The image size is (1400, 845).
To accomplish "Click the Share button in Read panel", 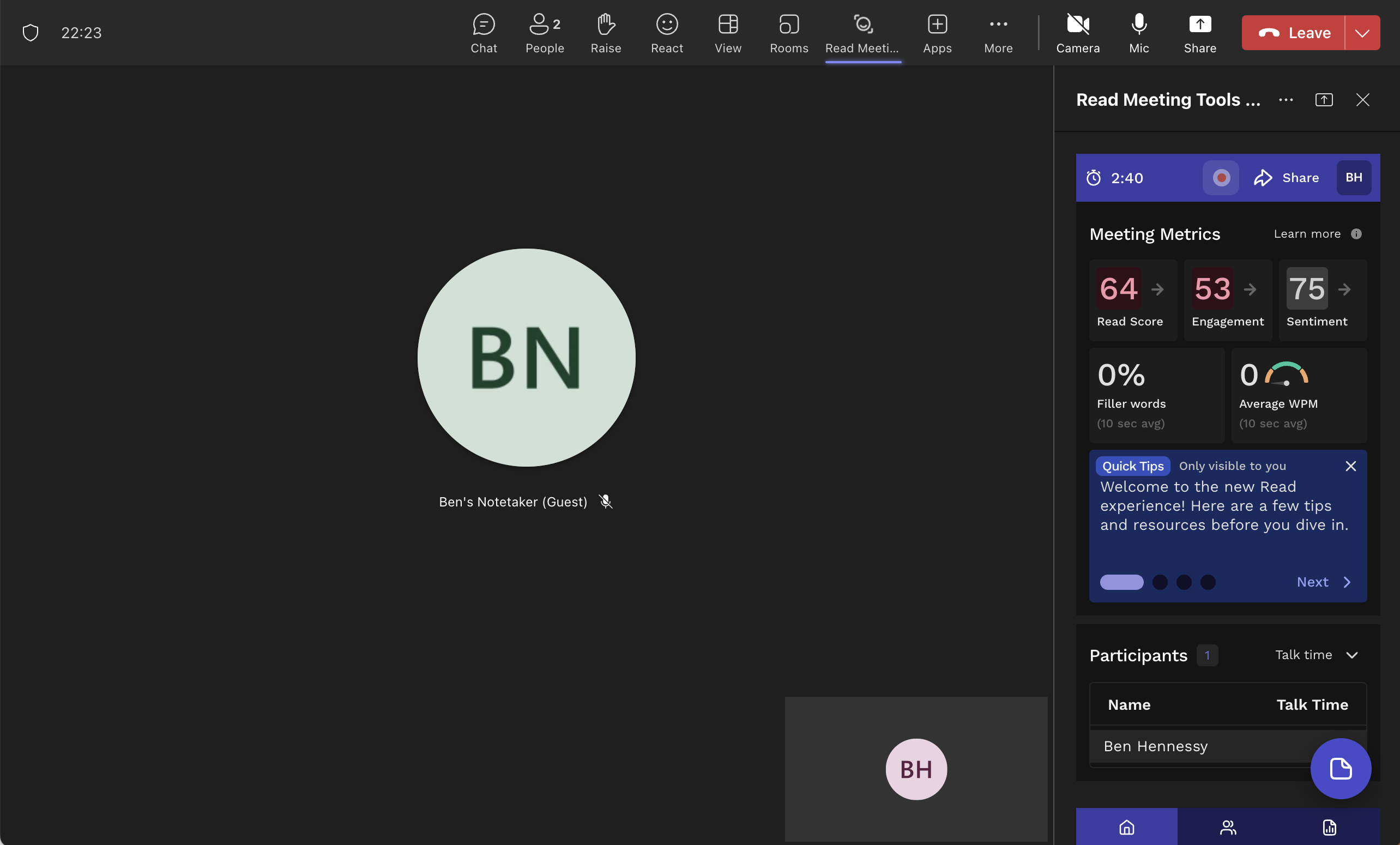I will 1287,177.
